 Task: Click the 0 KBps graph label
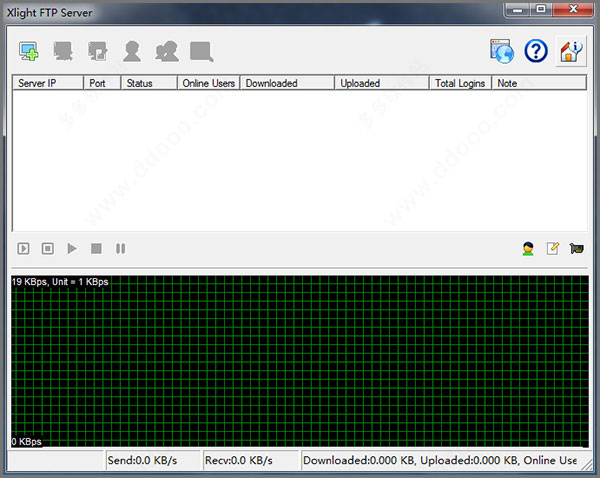(x=26, y=442)
